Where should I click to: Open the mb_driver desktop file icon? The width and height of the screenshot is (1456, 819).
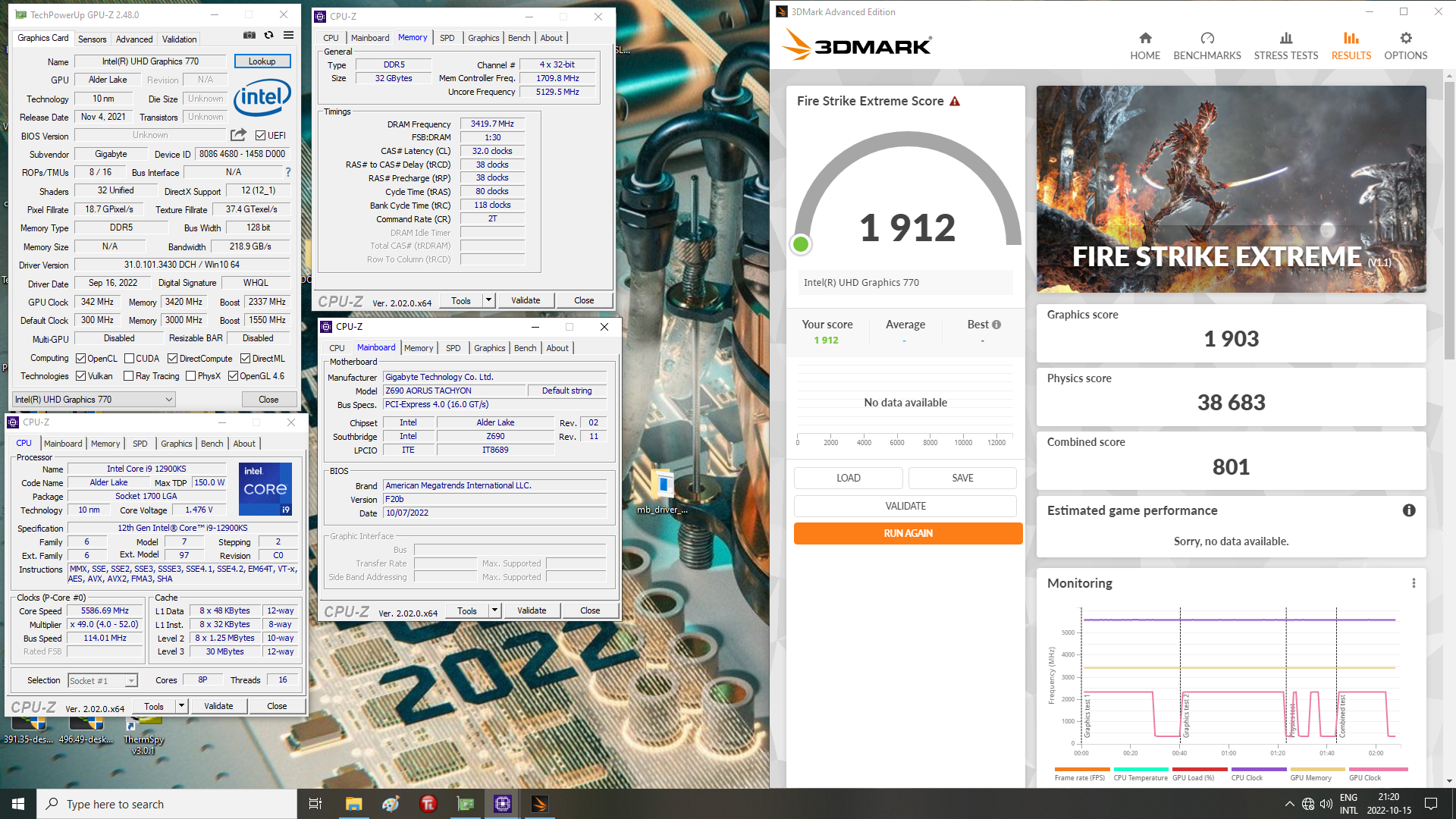663,491
